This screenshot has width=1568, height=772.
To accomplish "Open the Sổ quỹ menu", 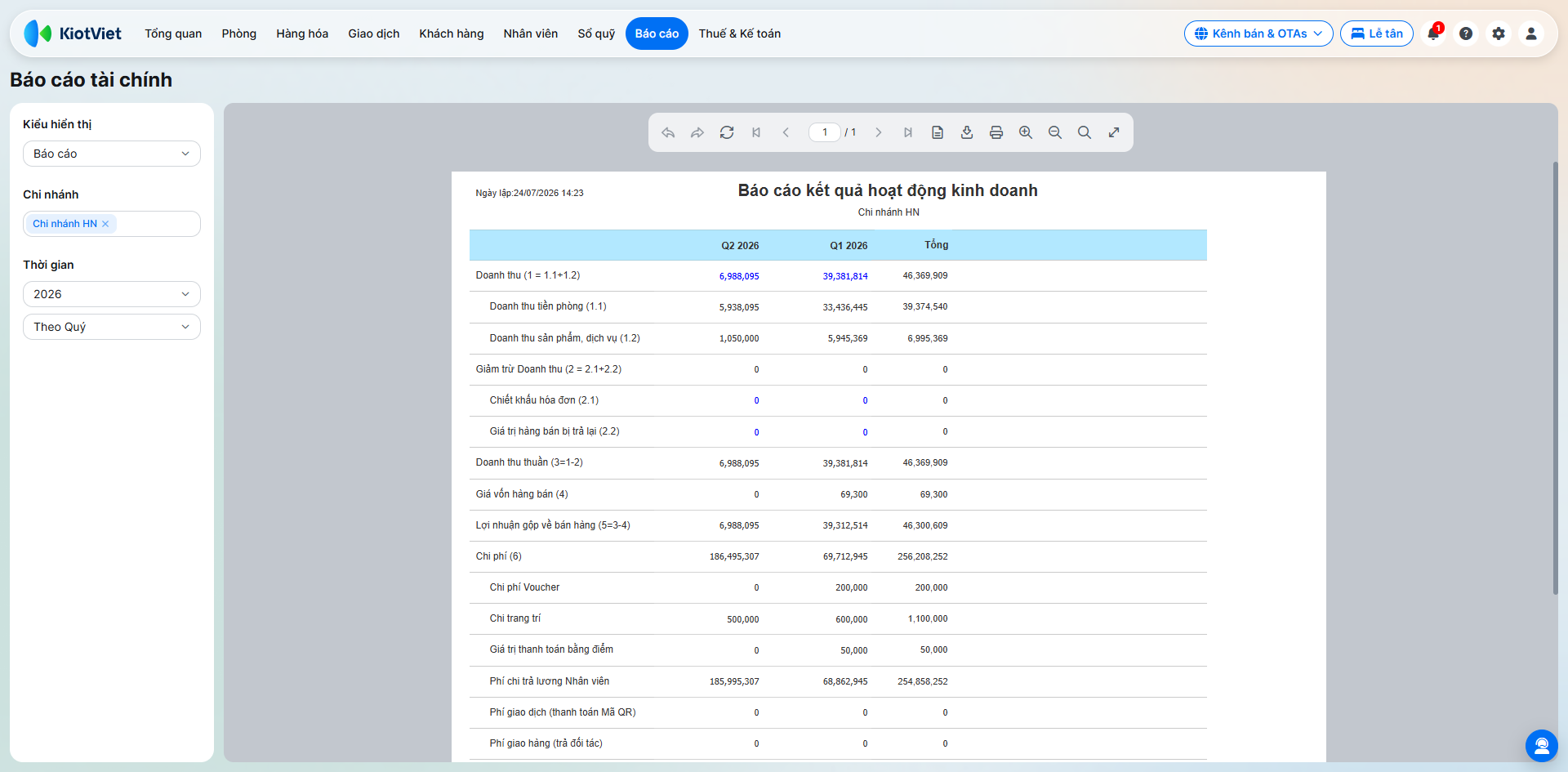I will [x=596, y=33].
